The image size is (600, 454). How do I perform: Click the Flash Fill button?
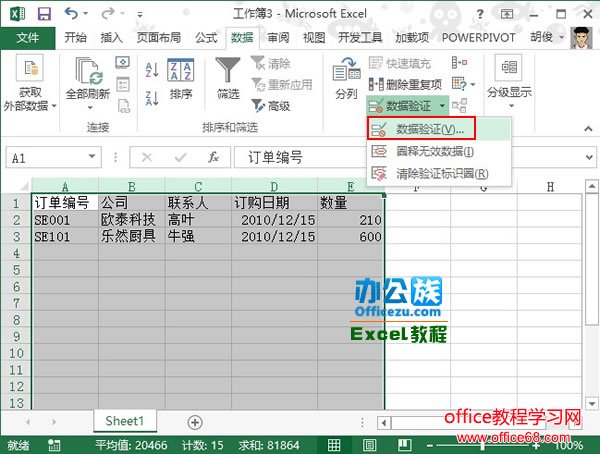pos(400,63)
